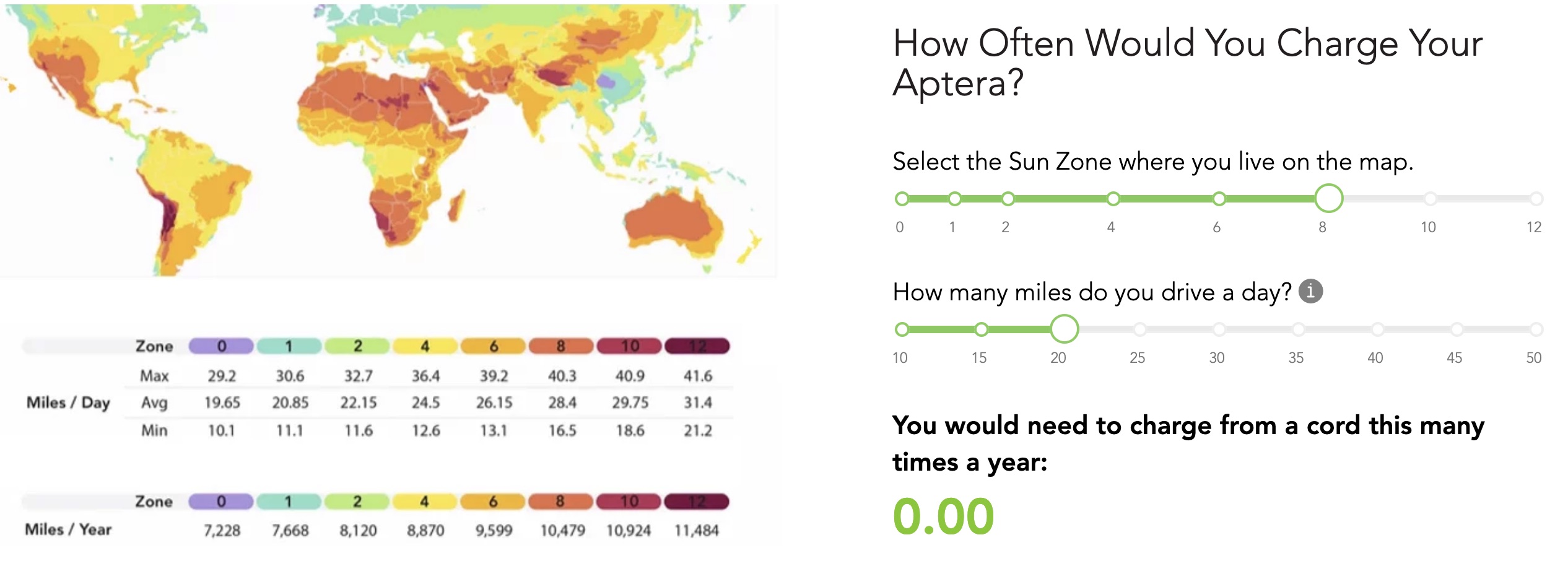This screenshot has height=566, width=1568.
Task: Set Sun Zone slider to 0
Action: [x=902, y=199]
